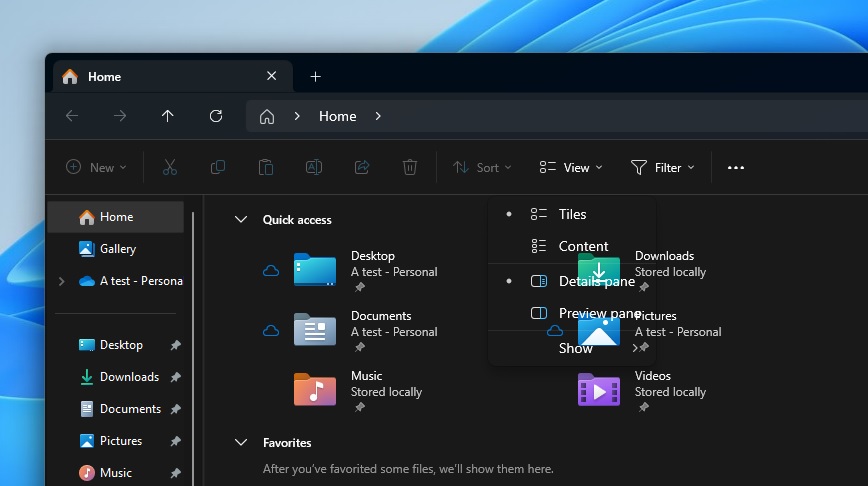
Task: Unpin Pictures in the navigation pane
Action: coord(175,441)
